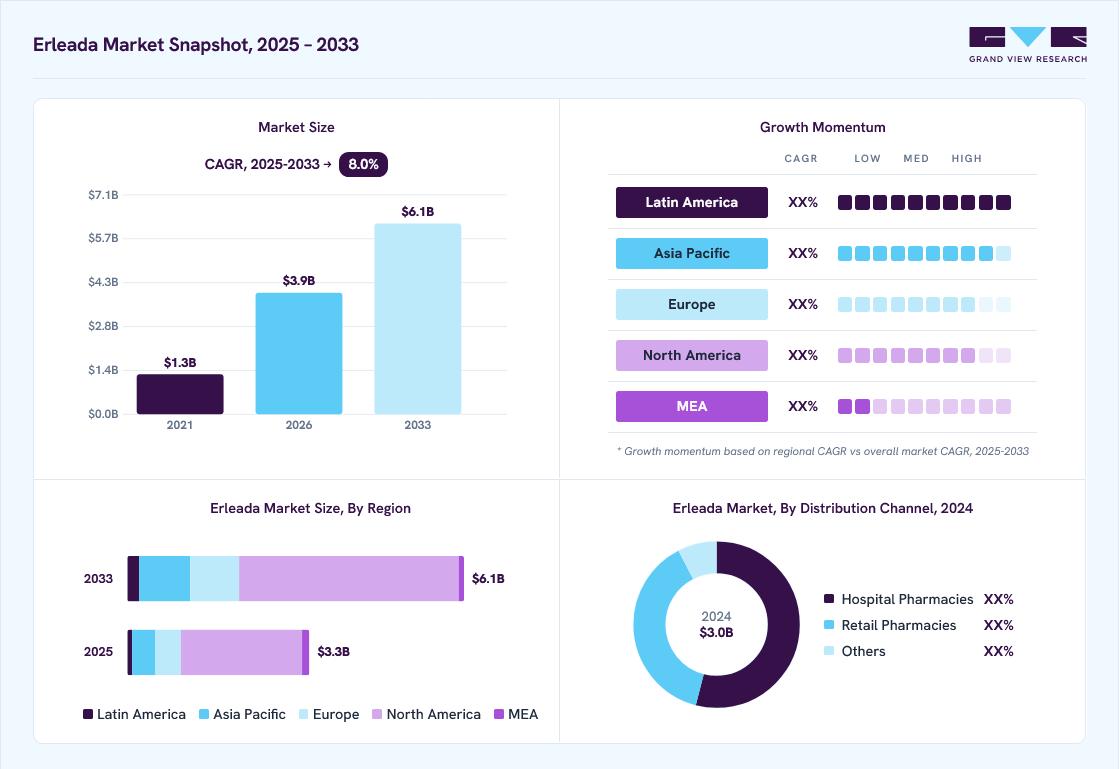Click Asia Pacific segment of 2033 bar
The height and width of the screenshot is (769, 1120).
(x=164, y=578)
